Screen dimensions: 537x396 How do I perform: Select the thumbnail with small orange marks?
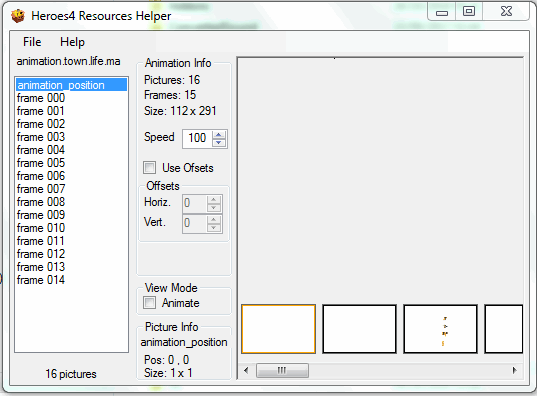[x=440, y=329]
